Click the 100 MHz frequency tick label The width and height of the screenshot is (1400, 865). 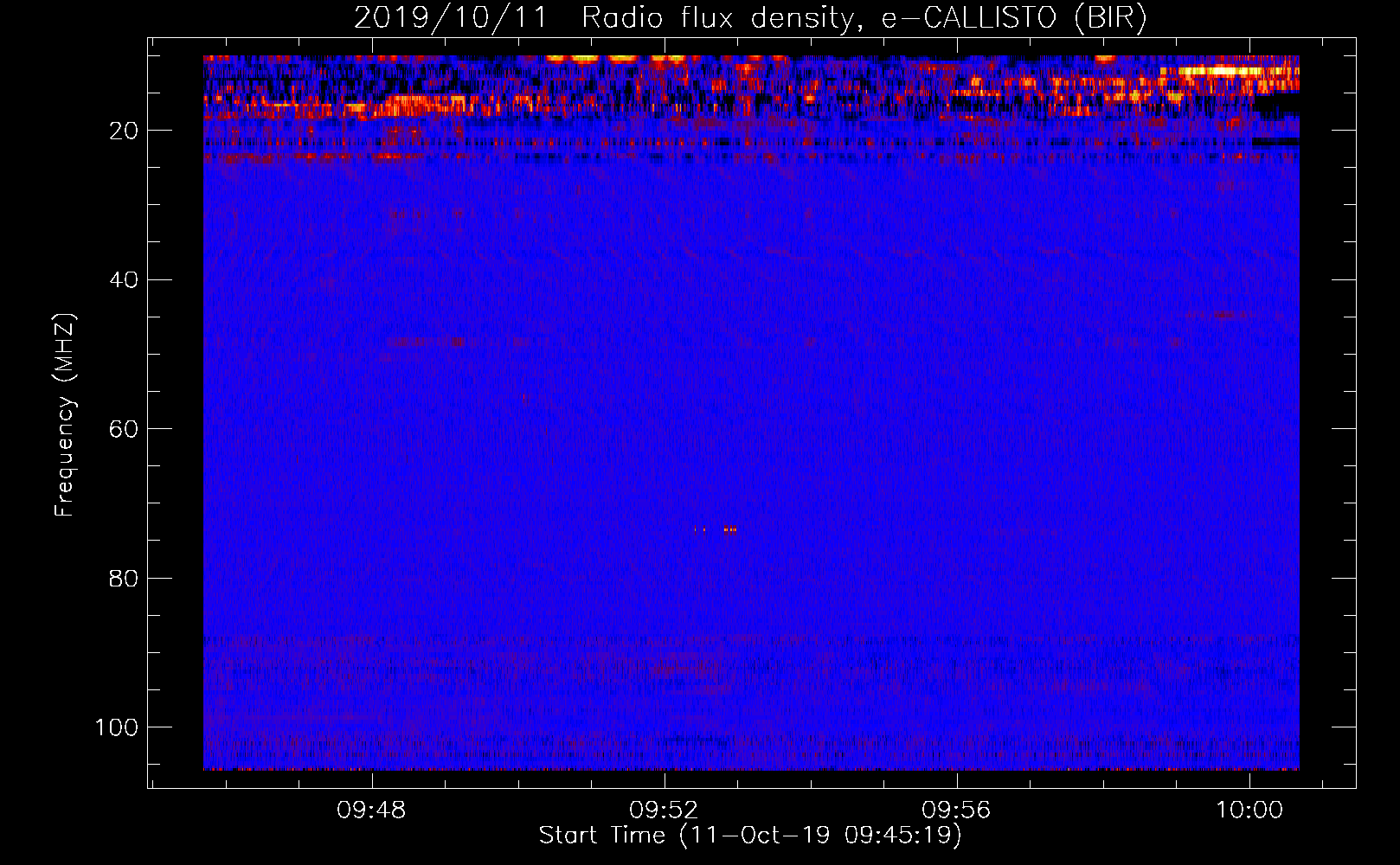(x=117, y=727)
